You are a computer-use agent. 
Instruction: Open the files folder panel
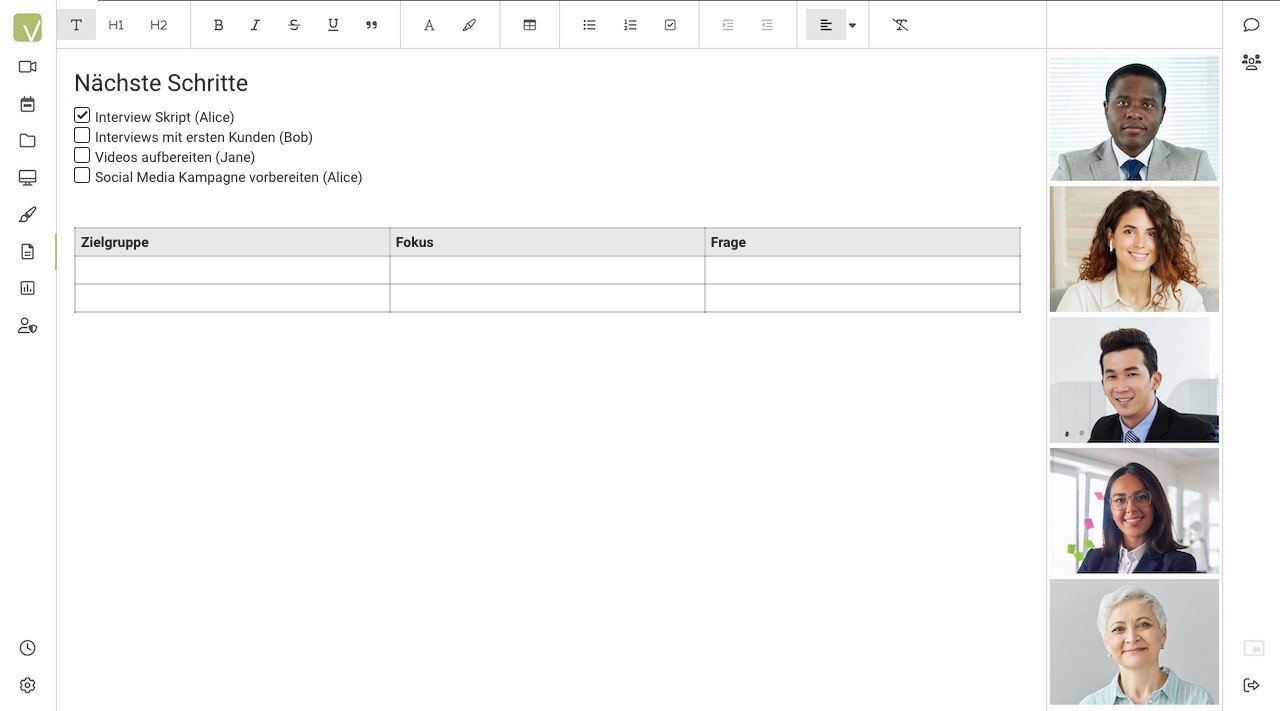pos(27,140)
